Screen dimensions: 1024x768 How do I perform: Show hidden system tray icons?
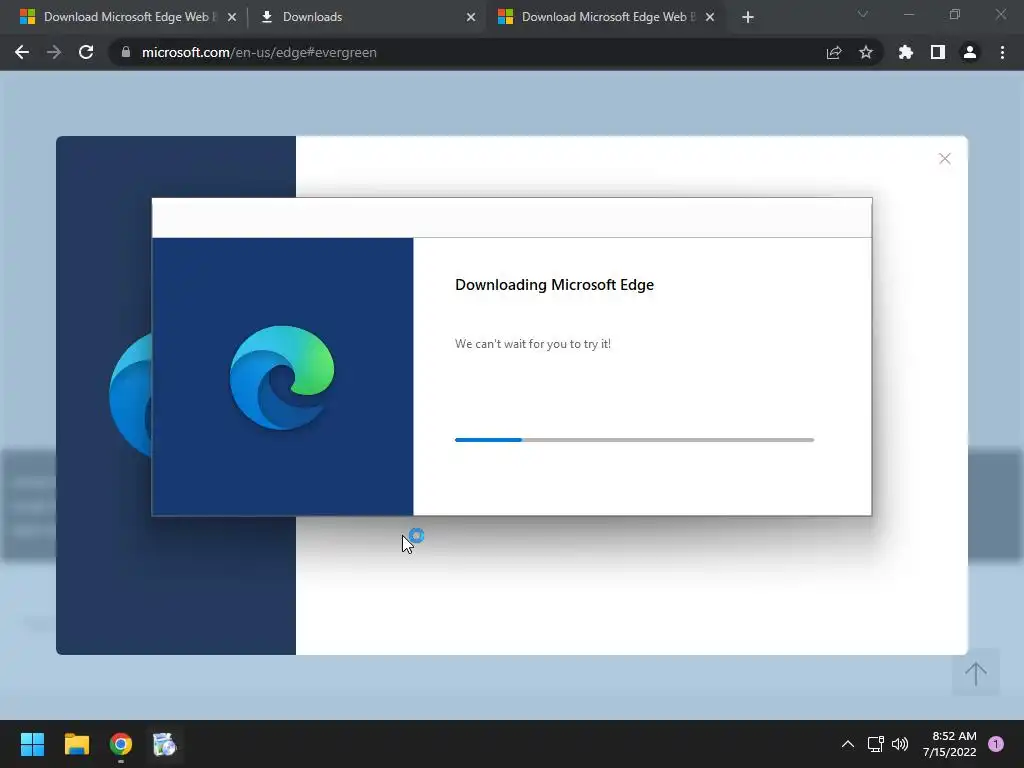point(848,744)
